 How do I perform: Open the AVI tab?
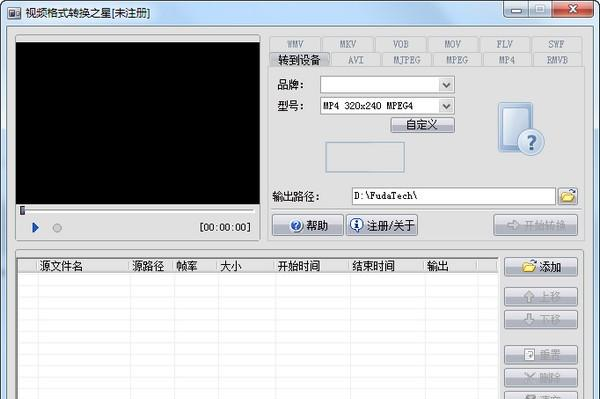[356, 60]
